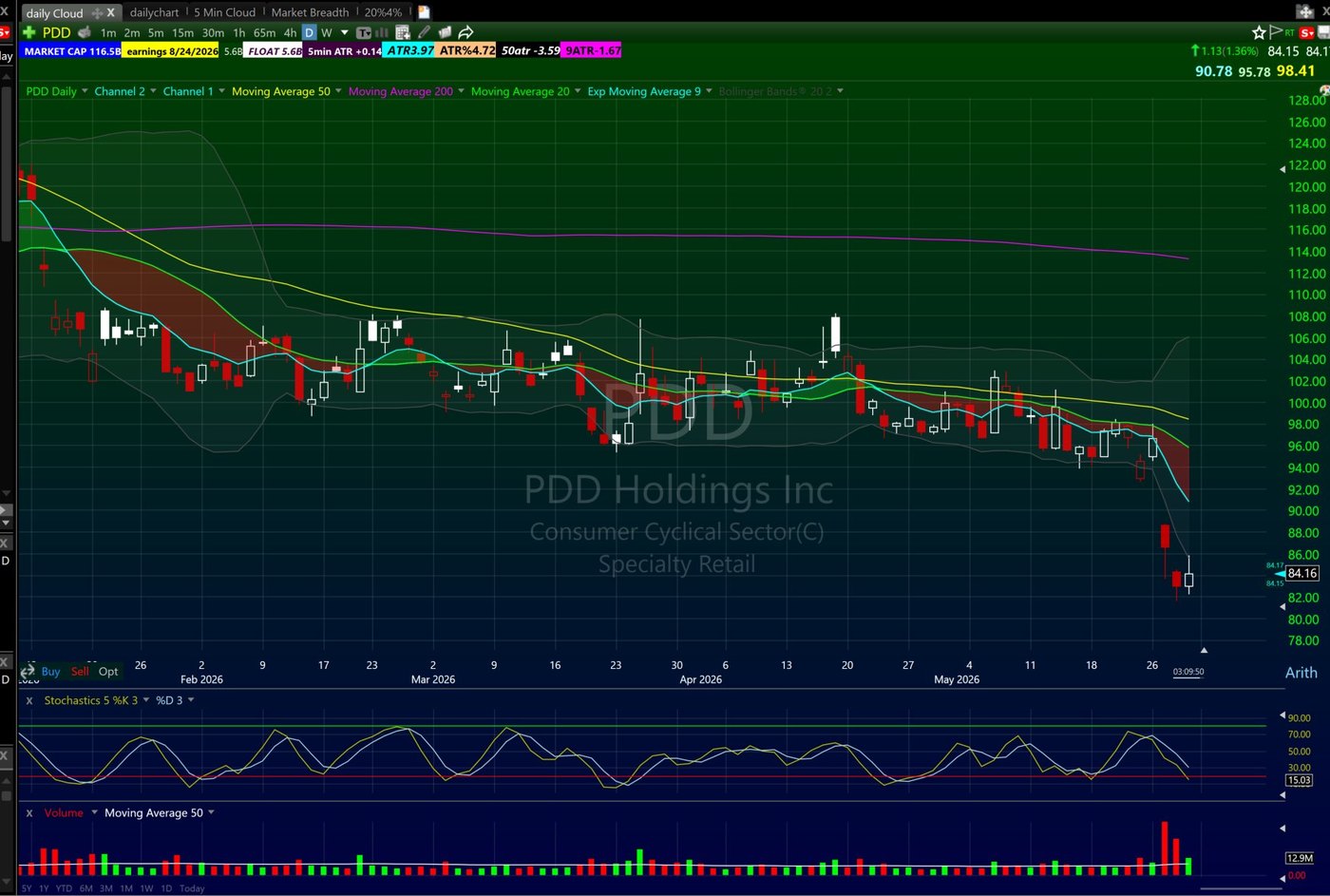This screenshot has width=1330, height=896.
Task: Click the scroll-to-latest triangle near date axis
Action: tap(1204, 650)
